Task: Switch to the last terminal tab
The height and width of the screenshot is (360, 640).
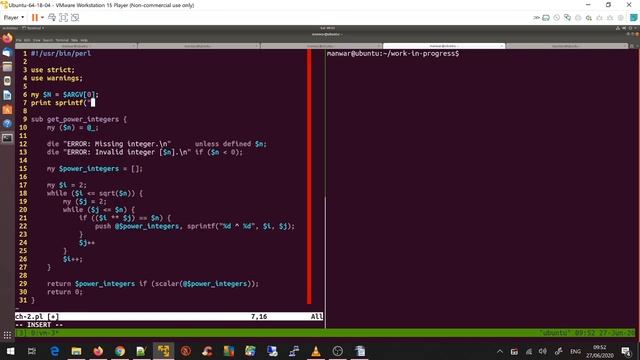Action: 566,46
